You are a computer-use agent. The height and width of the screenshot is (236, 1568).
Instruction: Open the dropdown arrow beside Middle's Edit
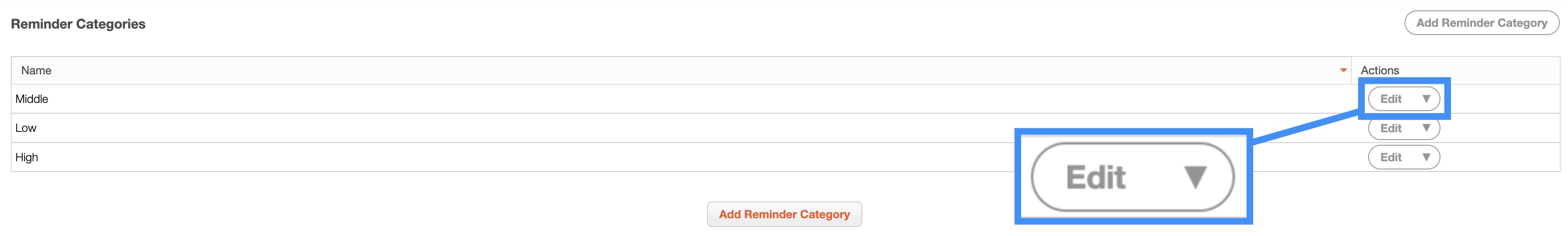tap(1426, 99)
